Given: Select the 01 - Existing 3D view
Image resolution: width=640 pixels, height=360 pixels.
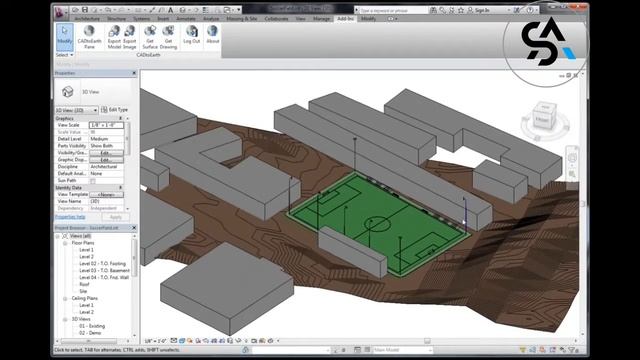Looking at the screenshot, I should point(92,326).
